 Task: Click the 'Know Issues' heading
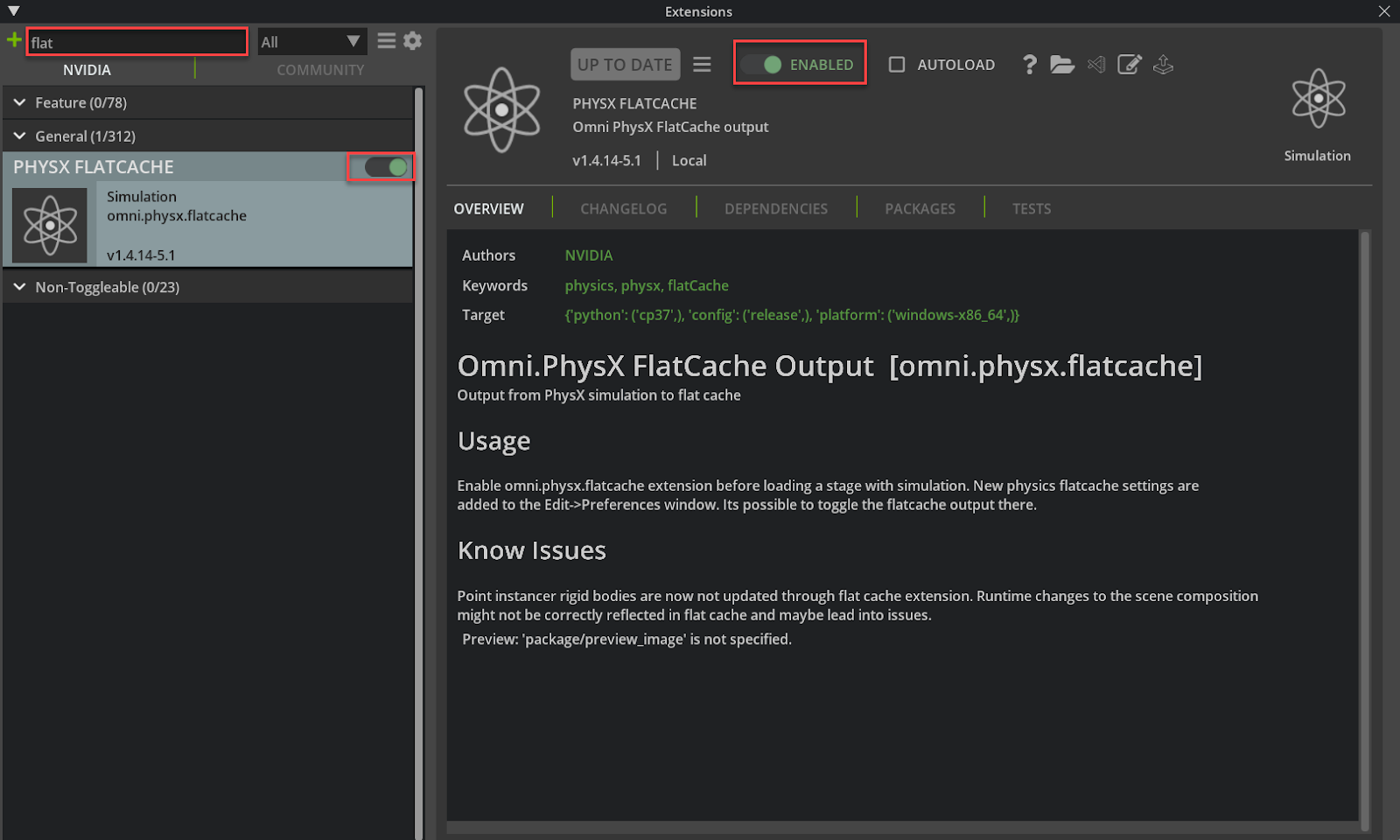(x=531, y=550)
